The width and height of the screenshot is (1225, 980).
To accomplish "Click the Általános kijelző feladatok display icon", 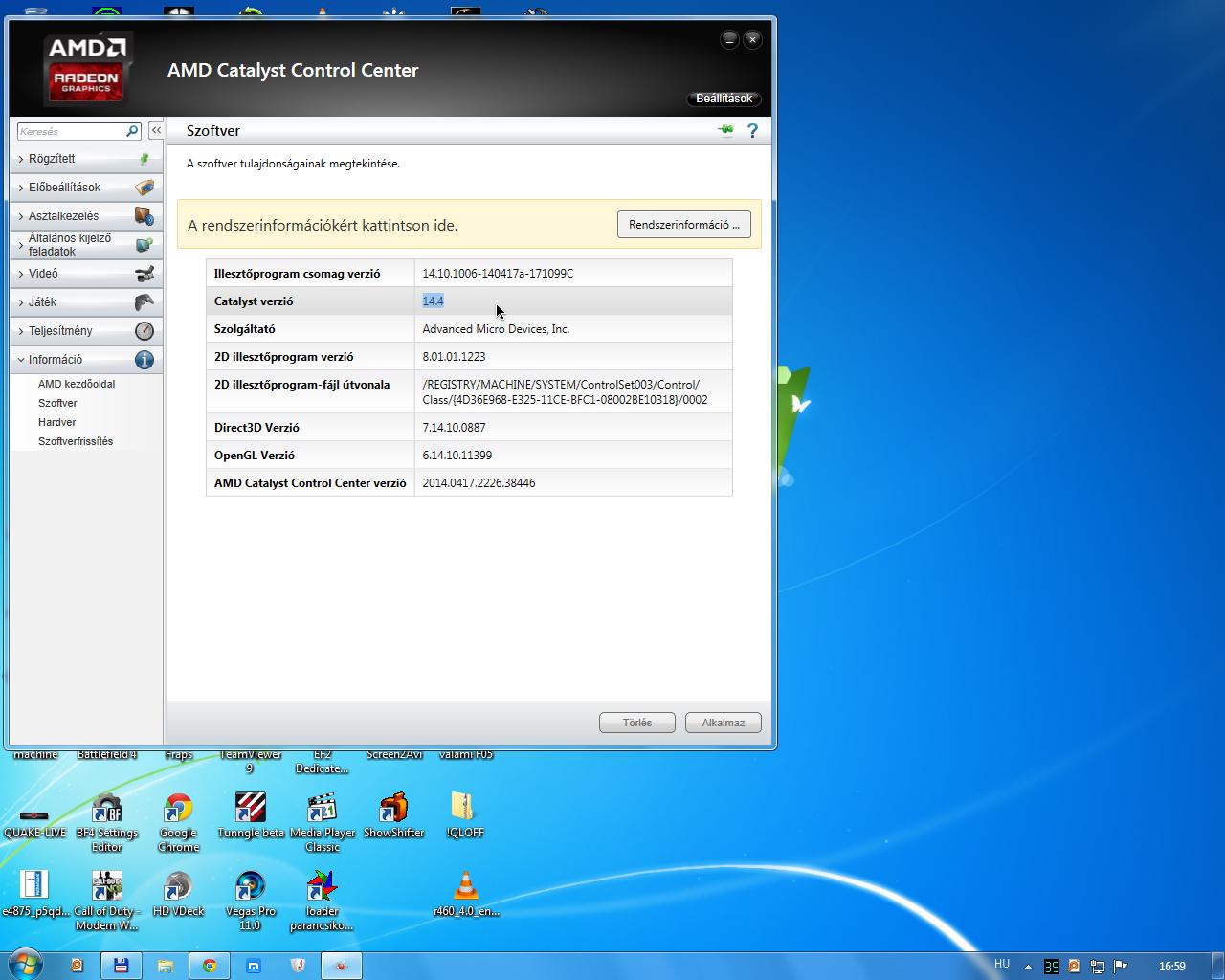I will (145, 245).
